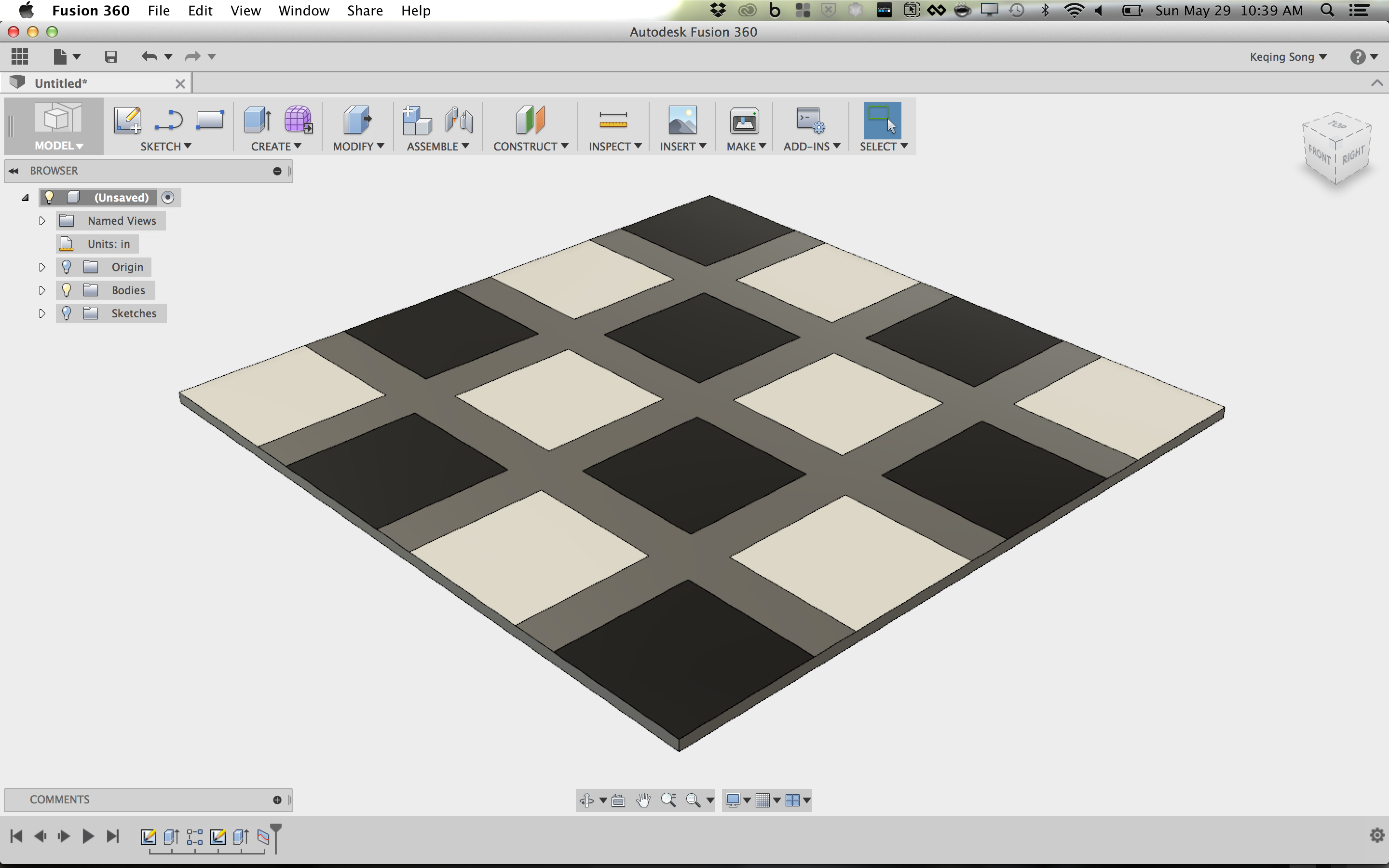This screenshot has width=1389, height=868.
Task: Select the Zoom tool
Action: [x=668, y=800]
